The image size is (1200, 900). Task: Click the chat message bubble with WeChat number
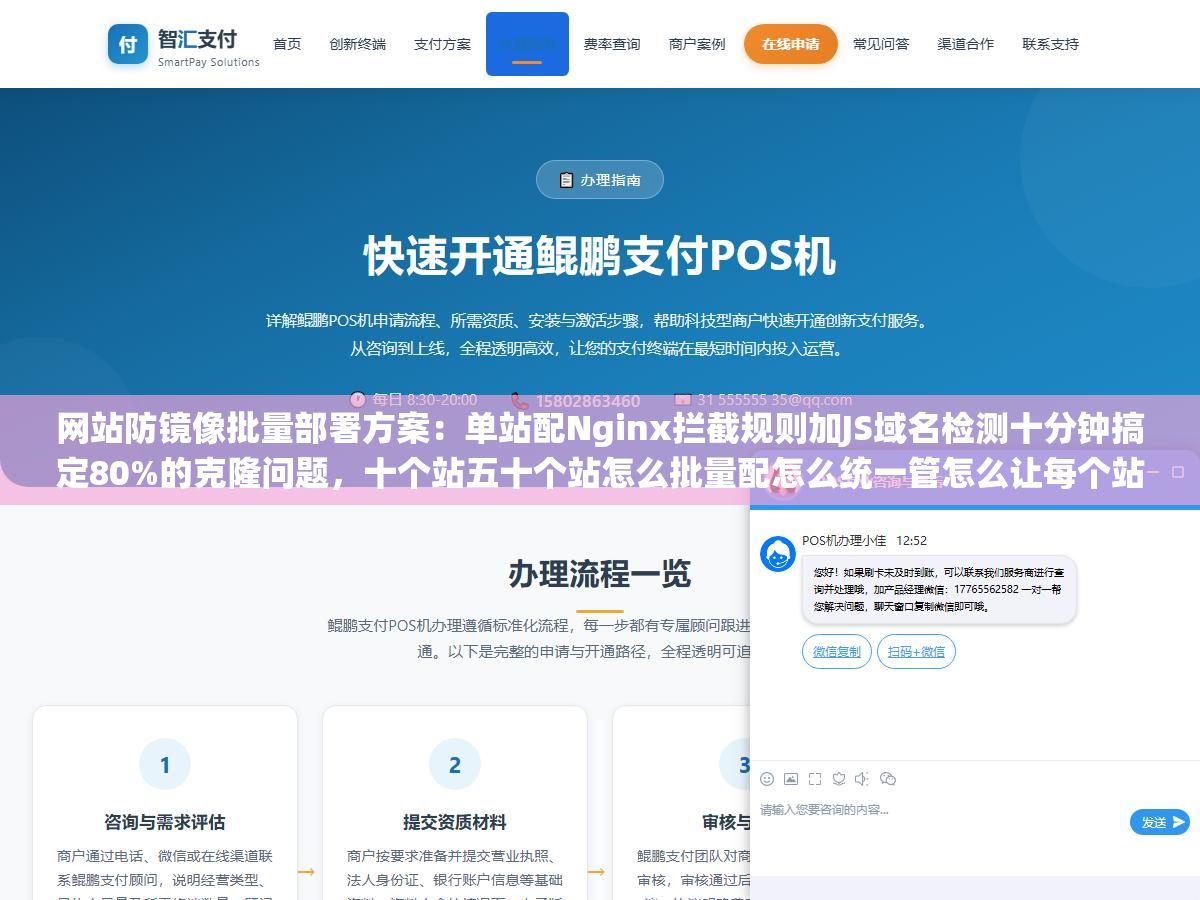939,590
